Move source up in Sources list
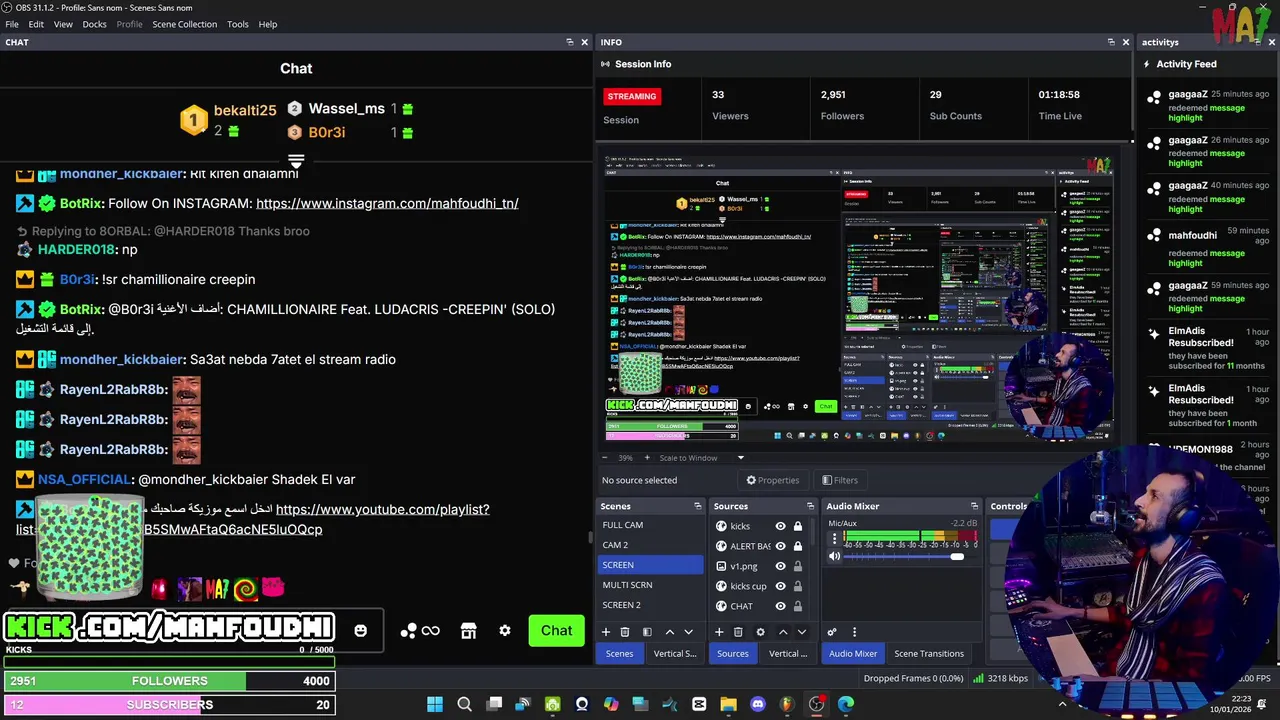The width and height of the screenshot is (1280, 720). pos(783,632)
